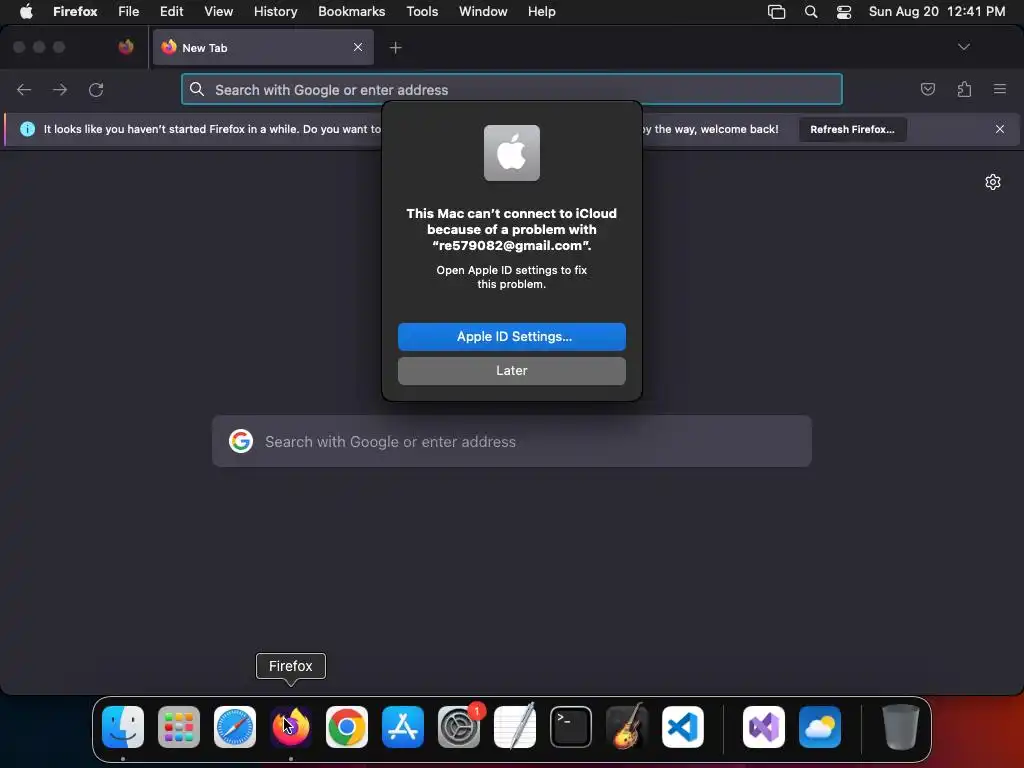Screen dimensions: 1024x768
Task: Open the Bookmarks menu
Action: coord(351,12)
